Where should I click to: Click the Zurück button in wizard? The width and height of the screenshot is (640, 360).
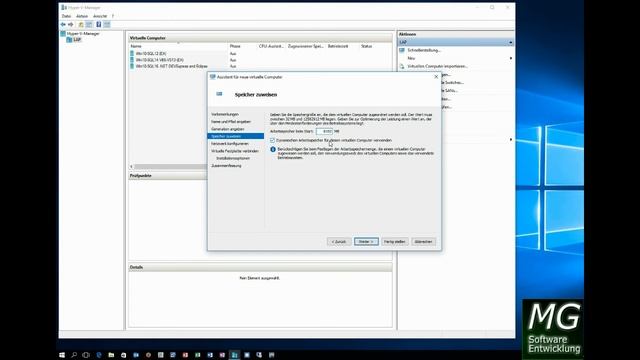pos(339,242)
